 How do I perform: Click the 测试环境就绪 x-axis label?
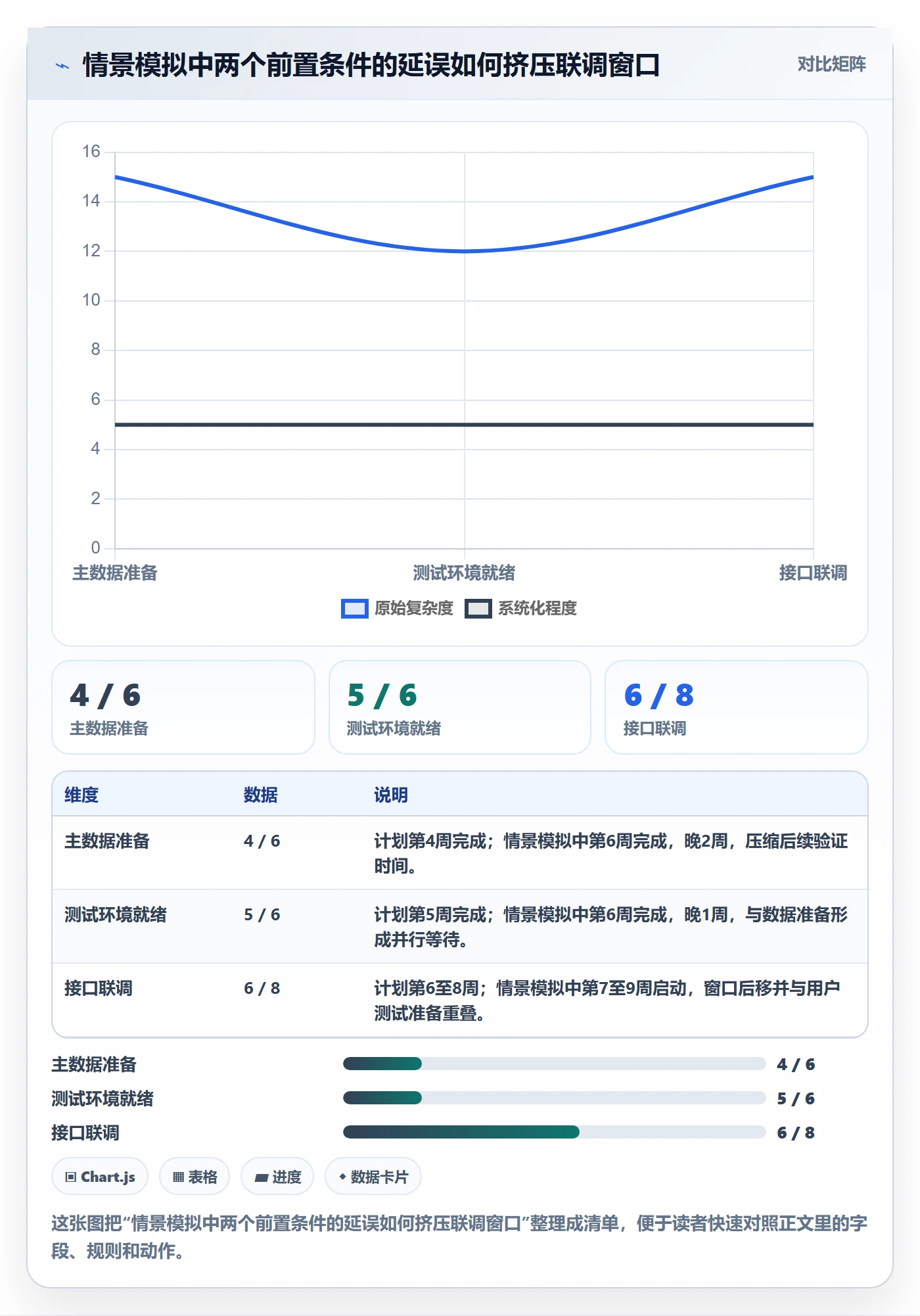[x=464, y=573]
